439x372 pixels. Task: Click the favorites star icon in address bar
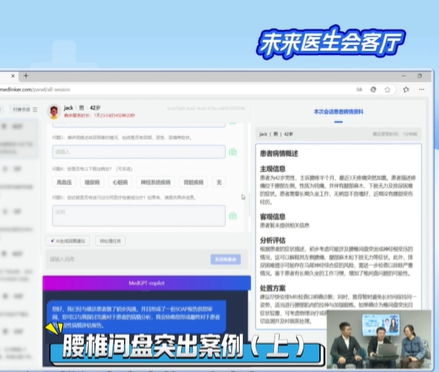(387, 90)
